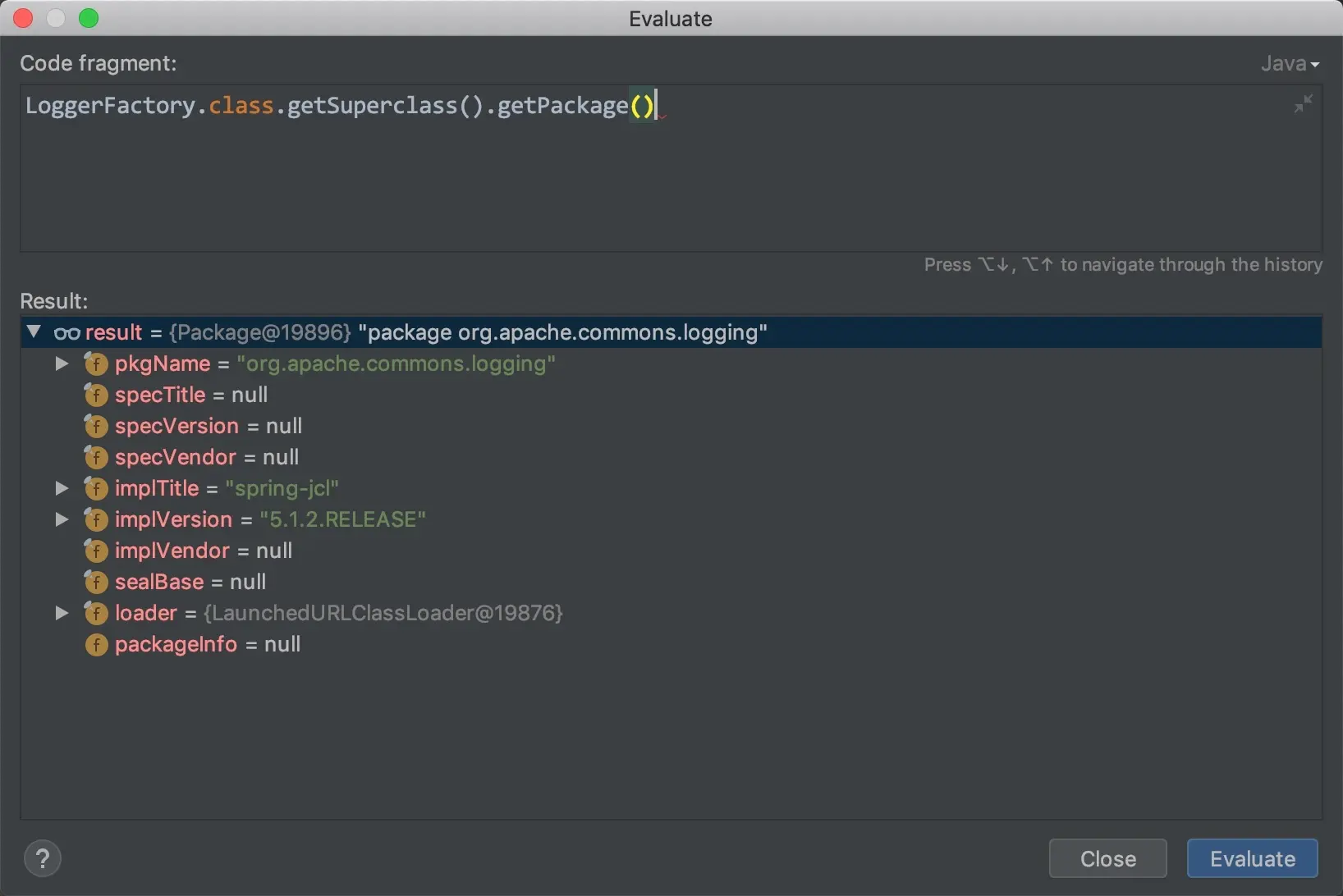Image resolution: width=1343 pixels, height=896 pixels.
Task: Click the field icon beside specVendor
Action: 96,457
